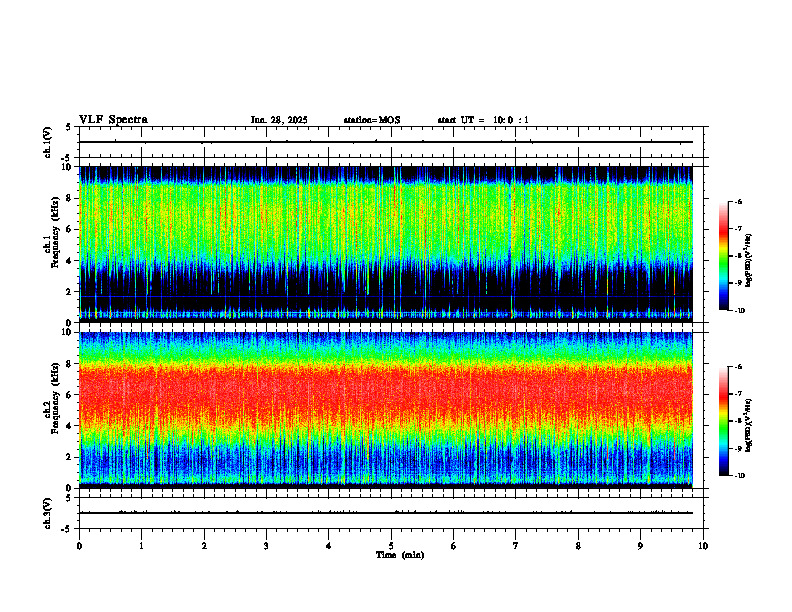792x612 pixels.
Task: Click the "0" tick on the Time axis
Action: (x=79, y=546)
